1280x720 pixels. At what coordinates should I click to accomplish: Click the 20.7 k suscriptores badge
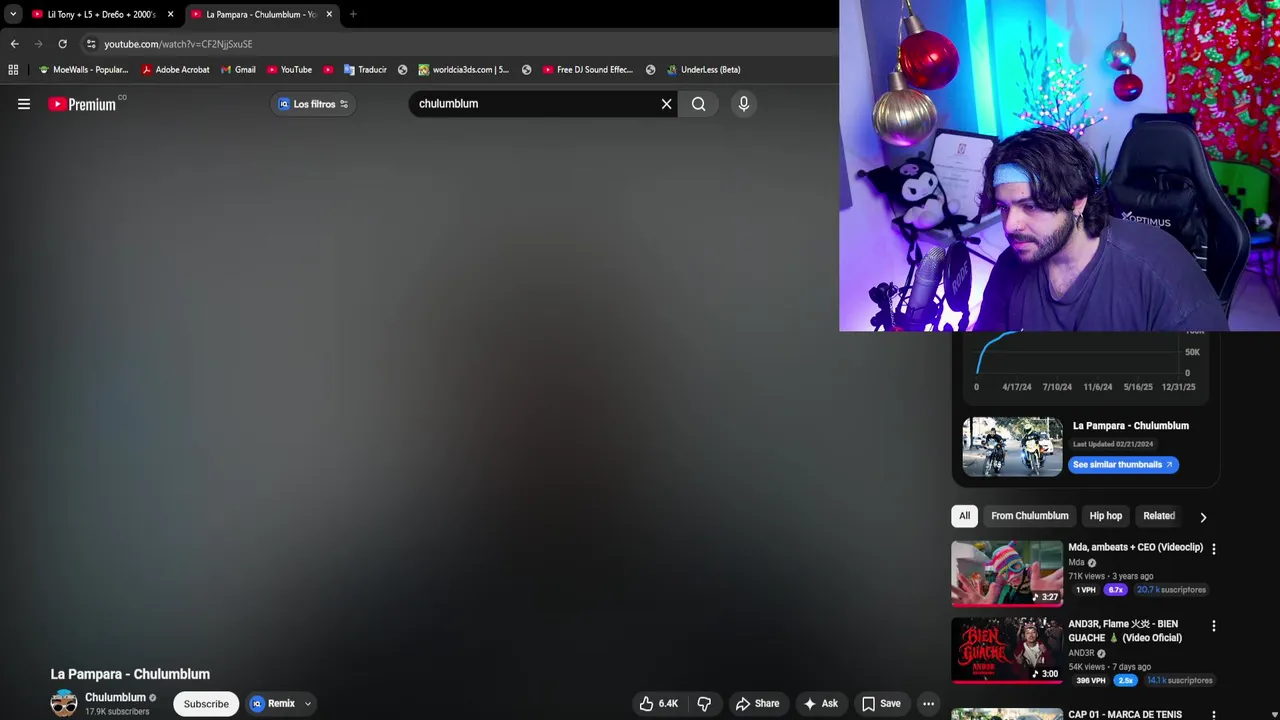[1171, 590]
